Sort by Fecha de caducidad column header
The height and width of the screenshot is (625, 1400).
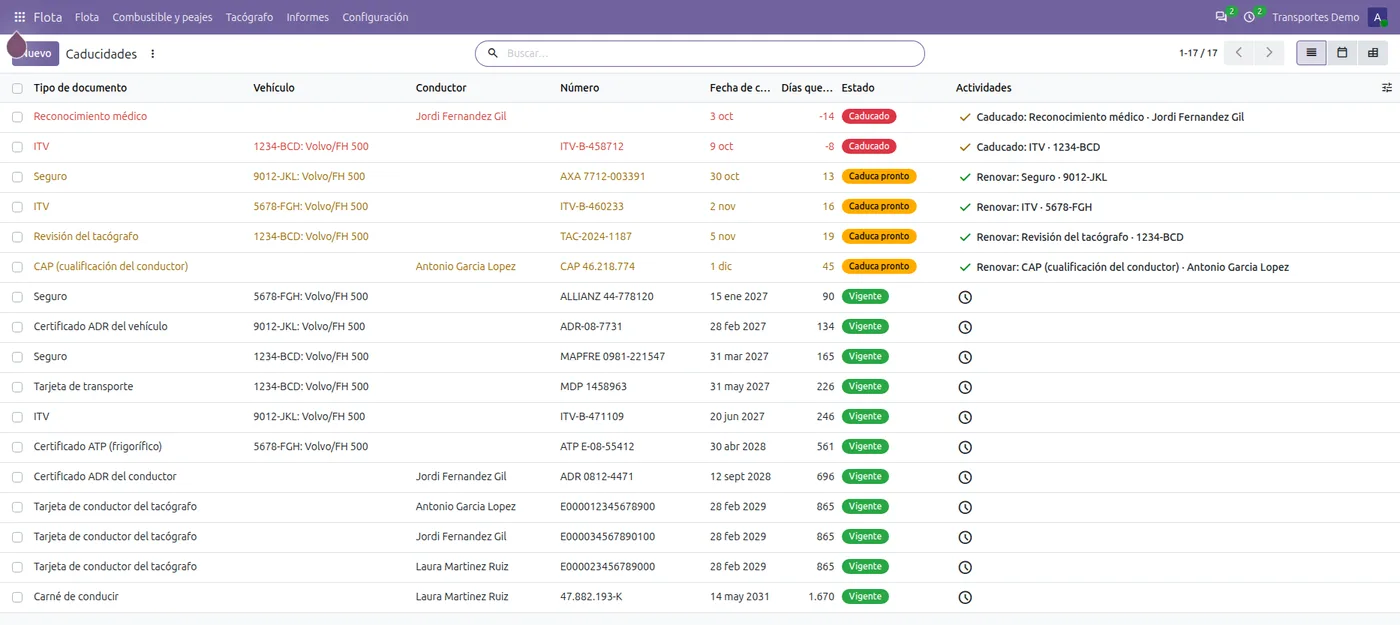click(740, 88)
